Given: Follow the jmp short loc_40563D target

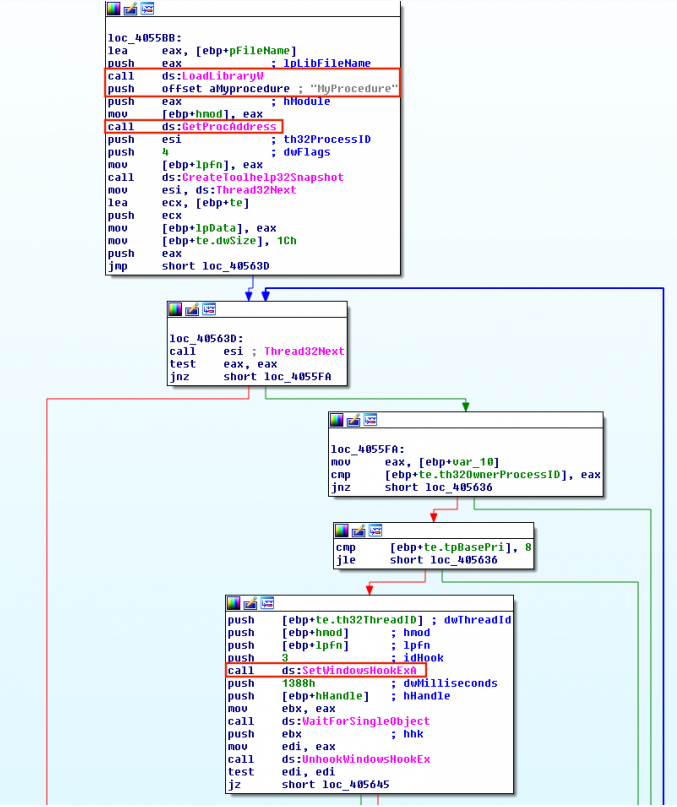Looking at the screenshot, I should (236, 266).
